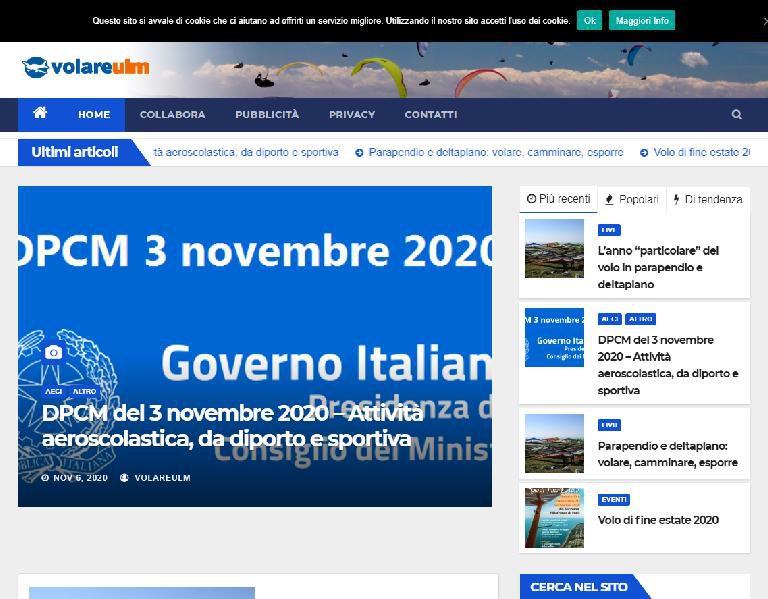
Task: Close the cookie notice with the X
Action: (x=765, y=21)
